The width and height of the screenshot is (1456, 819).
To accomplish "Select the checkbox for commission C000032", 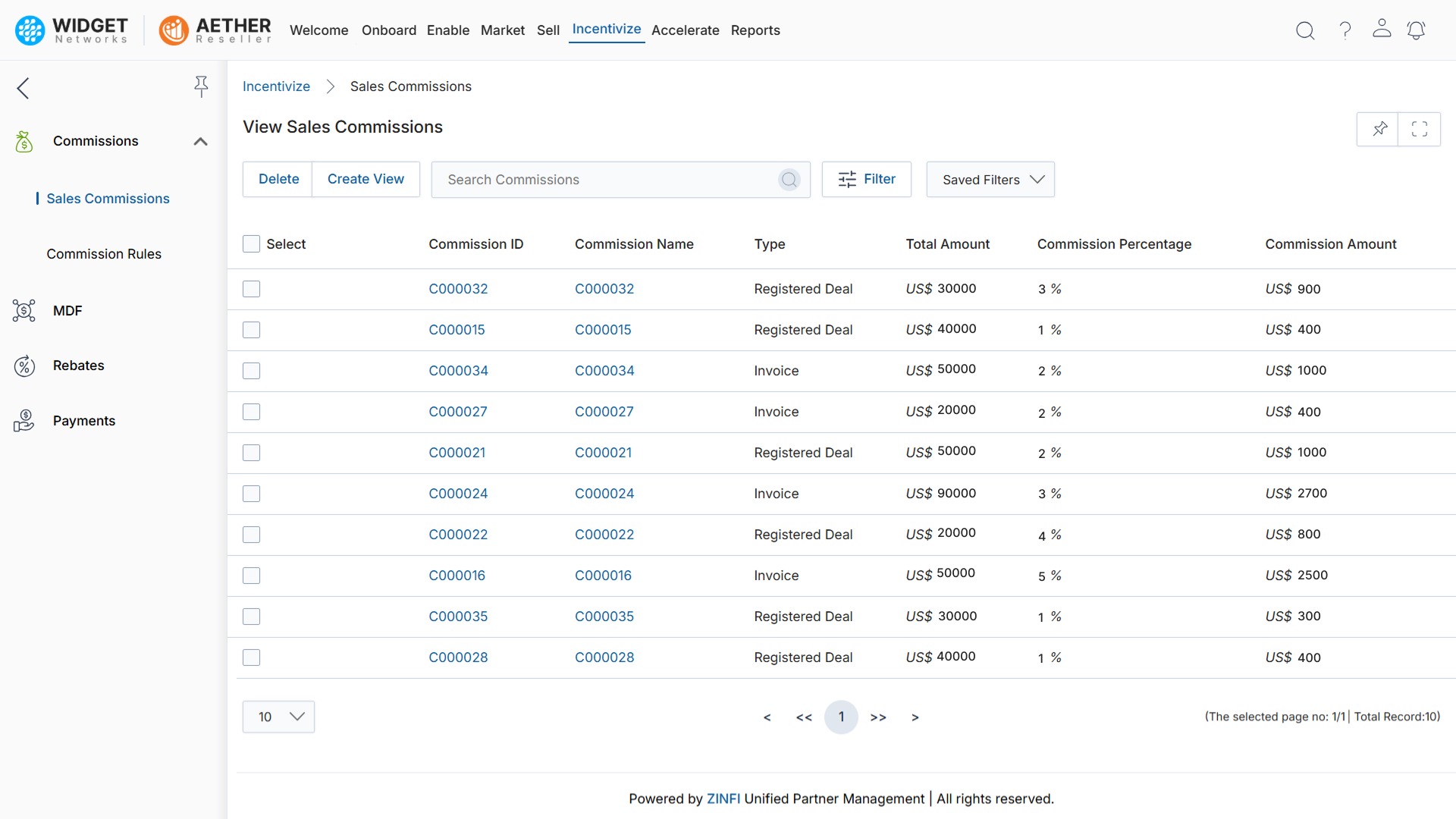I will 251,289.
